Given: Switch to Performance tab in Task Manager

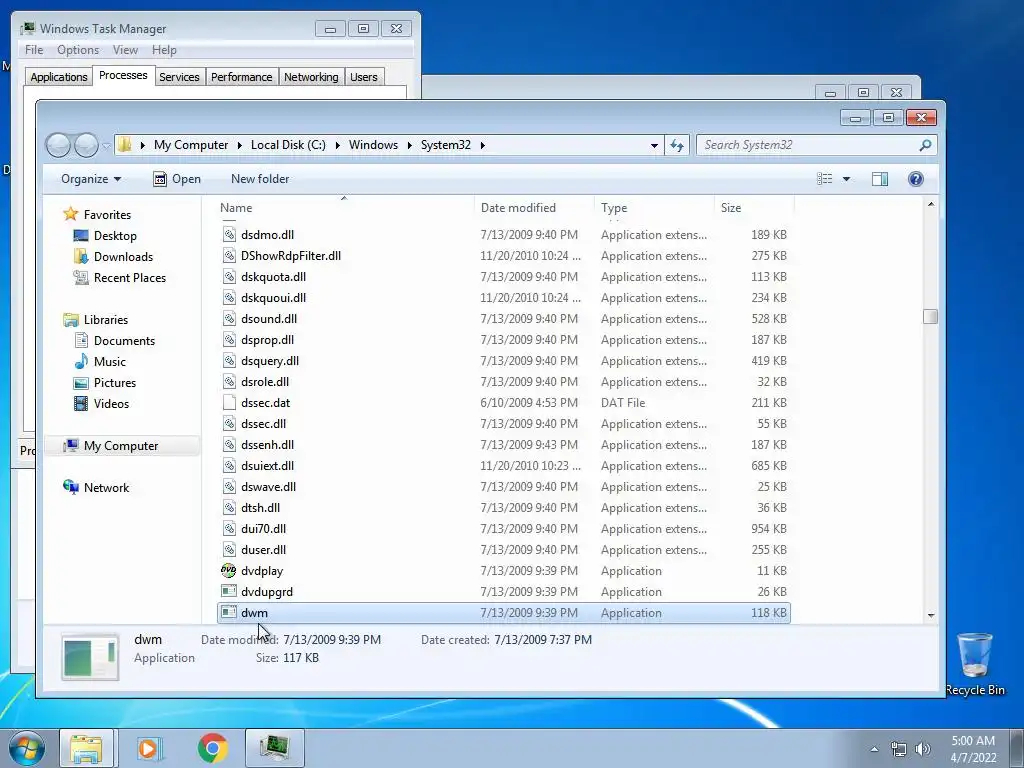Looking at the screenshot, I should point(242,77).
